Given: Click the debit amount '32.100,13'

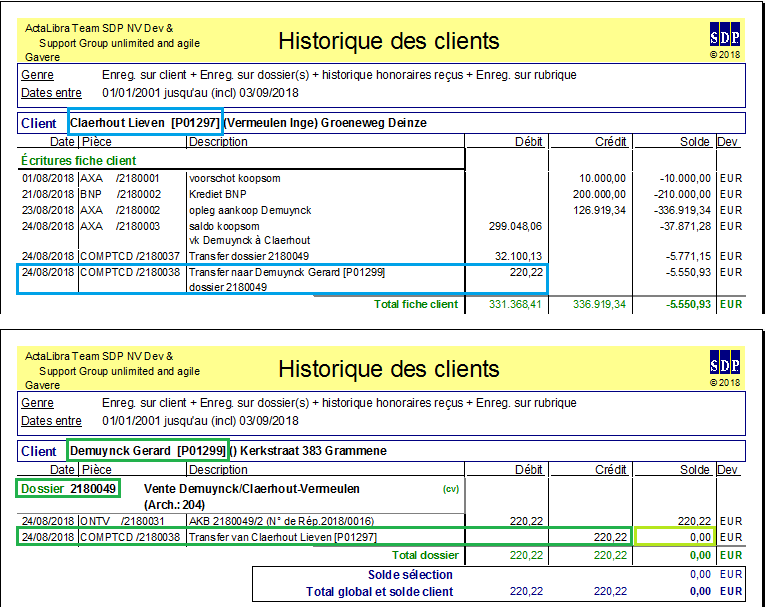Looking at the screenshot, I should click(518, 256).
